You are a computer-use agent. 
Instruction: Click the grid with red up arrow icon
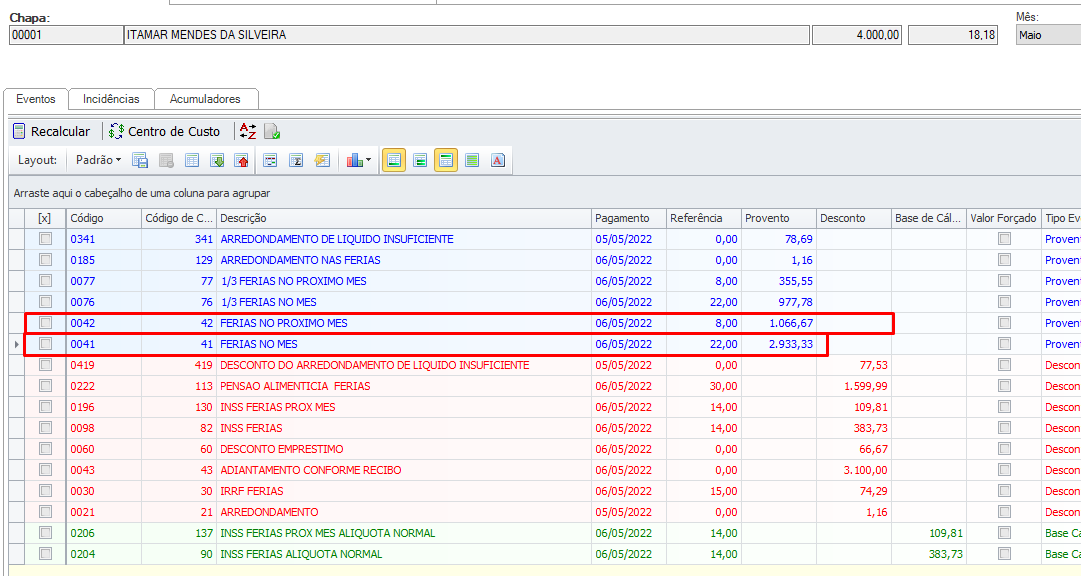(x=241, y=160)
